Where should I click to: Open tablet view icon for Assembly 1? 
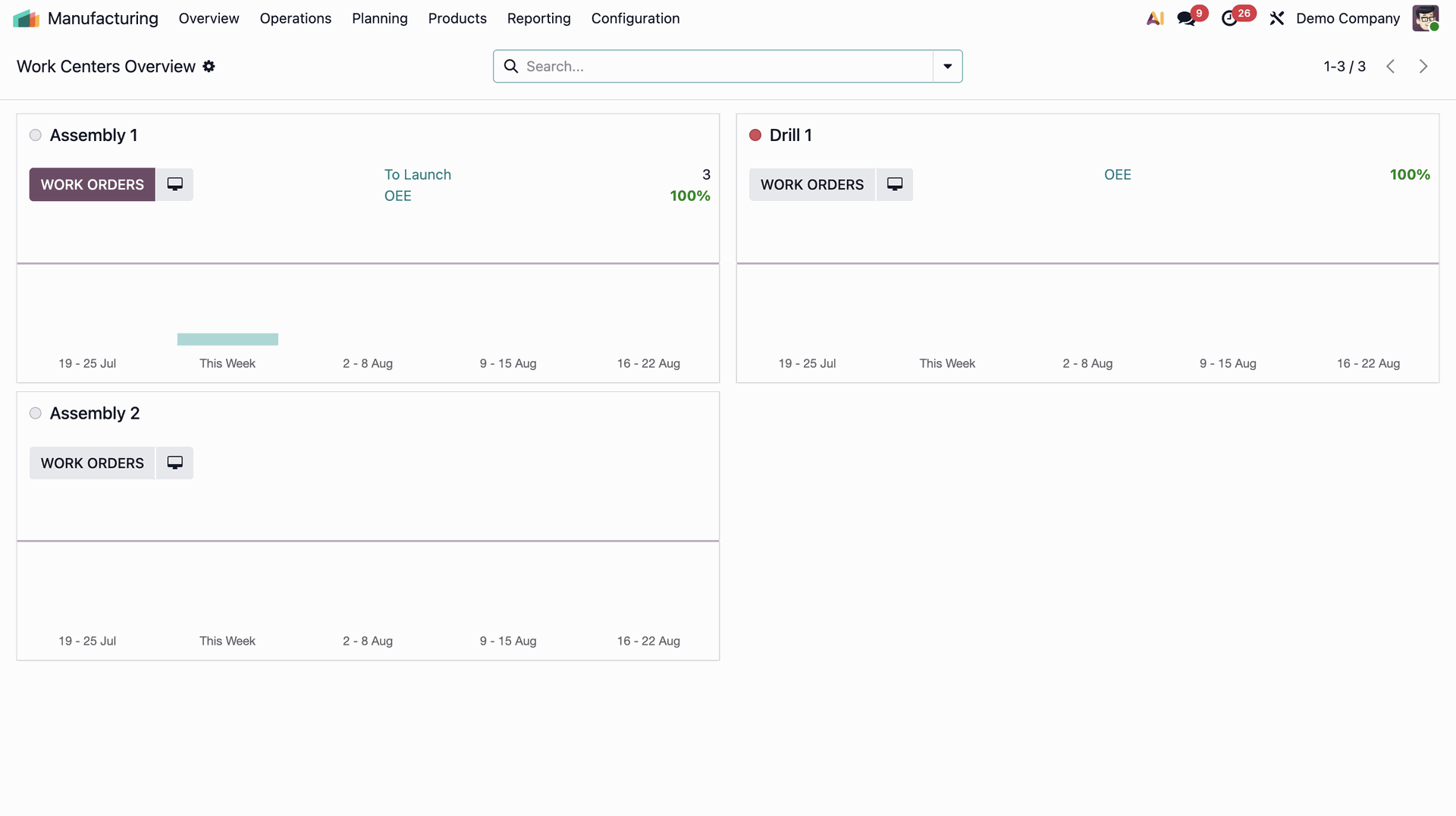(x=174, y=184)
